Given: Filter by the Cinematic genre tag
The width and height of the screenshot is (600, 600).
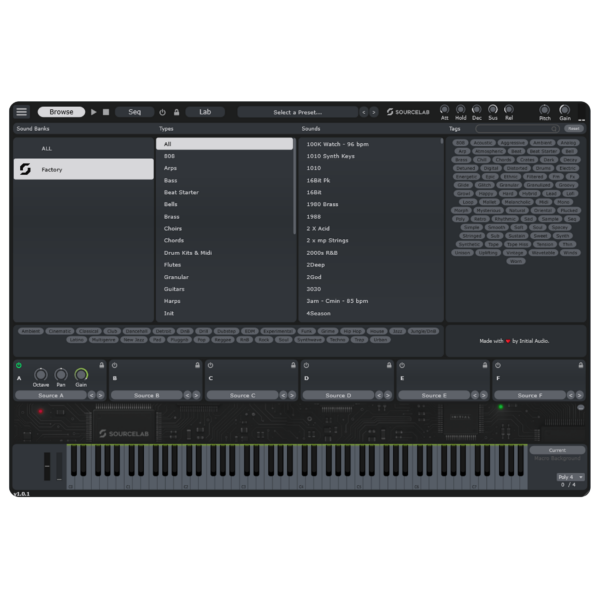Looking at the screenshot, I should point(60,331).
